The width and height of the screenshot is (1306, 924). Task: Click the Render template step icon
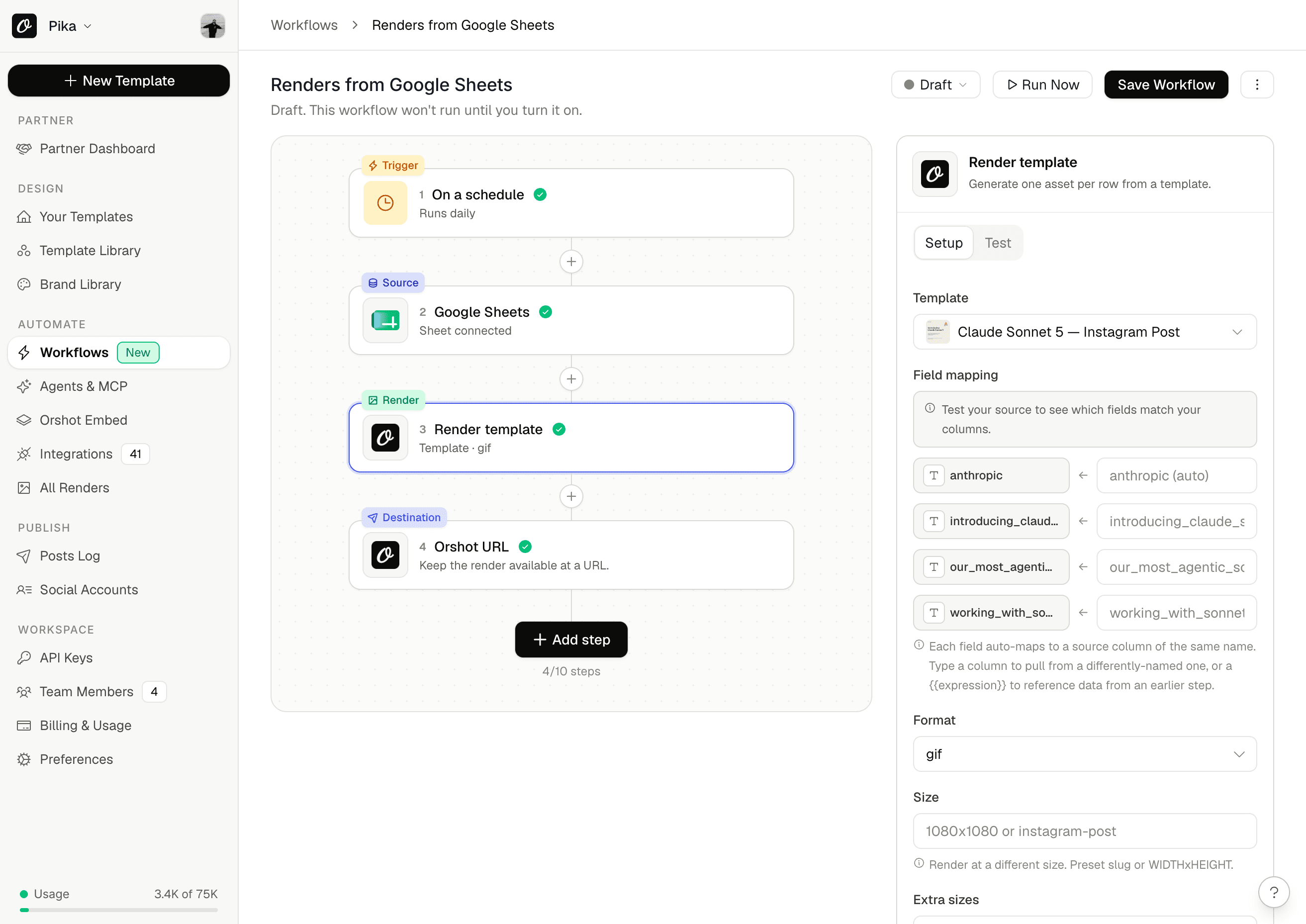tap(385, 438)
